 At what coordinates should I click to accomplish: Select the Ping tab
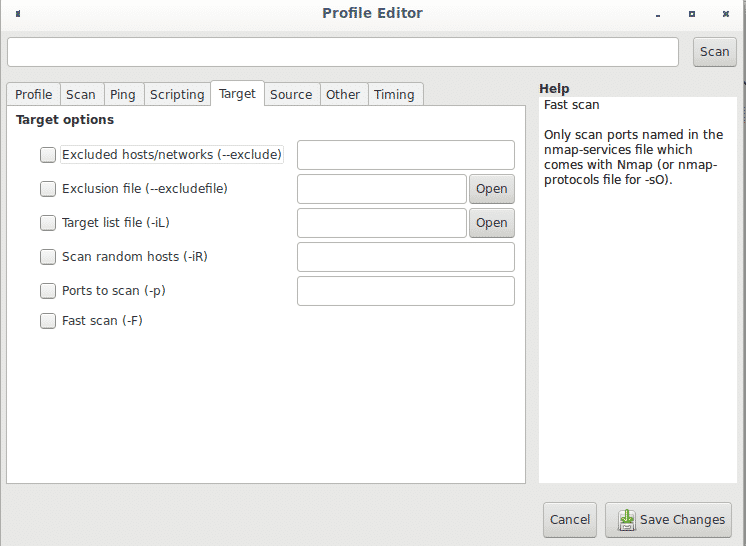[123, 94]
